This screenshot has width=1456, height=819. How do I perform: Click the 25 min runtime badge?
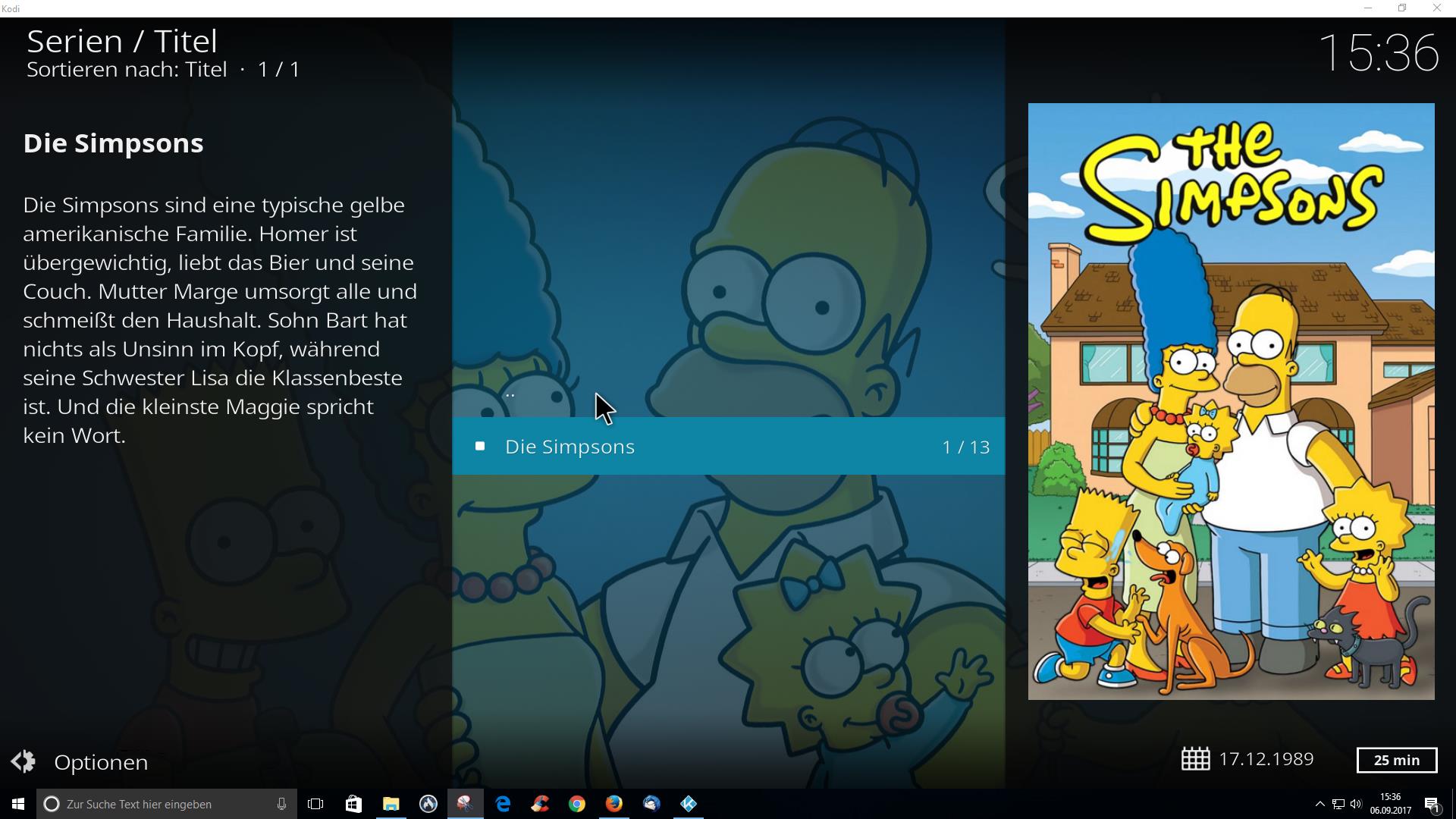1397,760
